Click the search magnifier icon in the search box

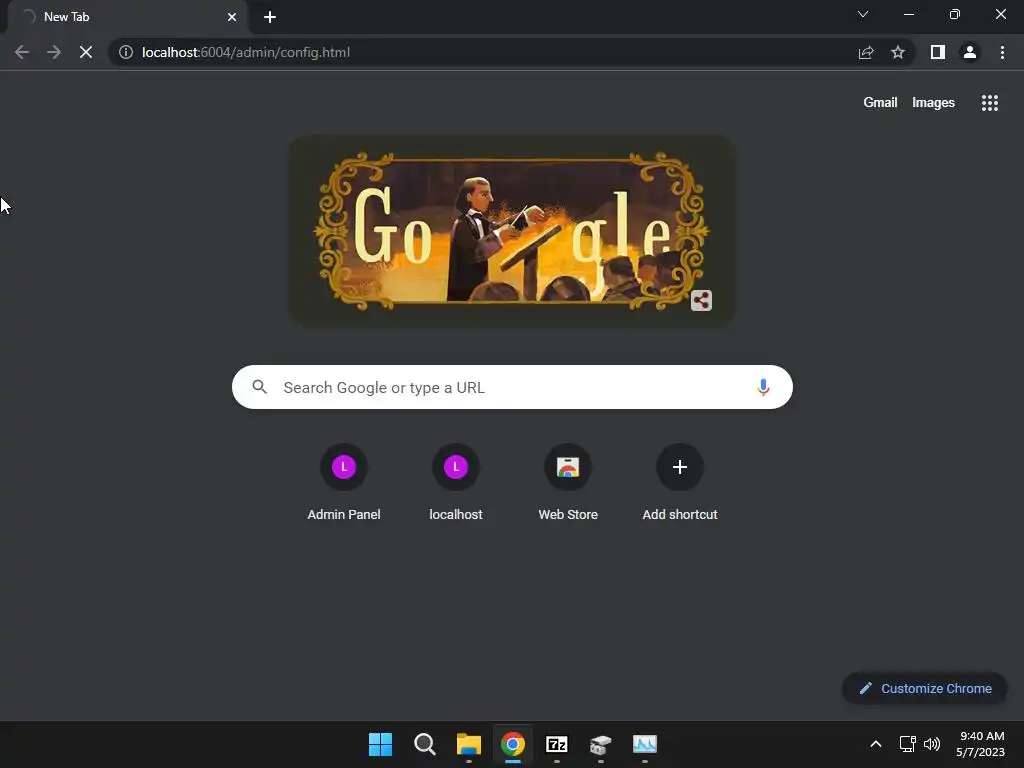tap(259, 387)
